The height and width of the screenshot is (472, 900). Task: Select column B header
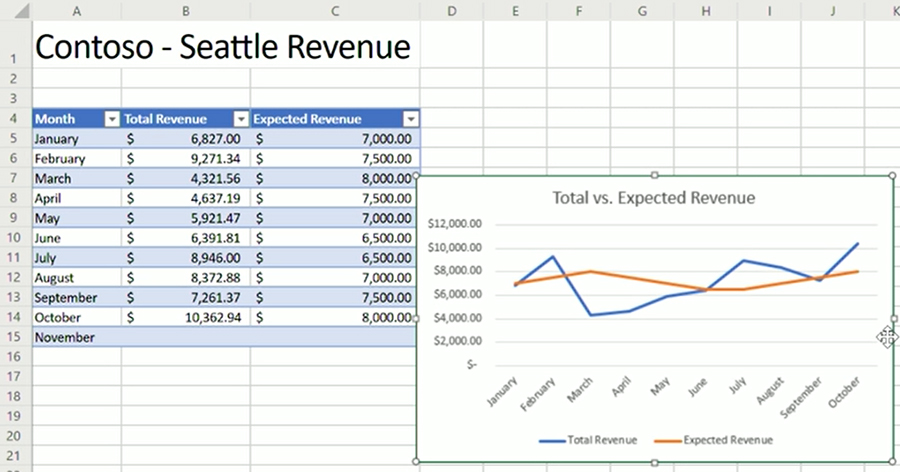click(x=186, y=9)
